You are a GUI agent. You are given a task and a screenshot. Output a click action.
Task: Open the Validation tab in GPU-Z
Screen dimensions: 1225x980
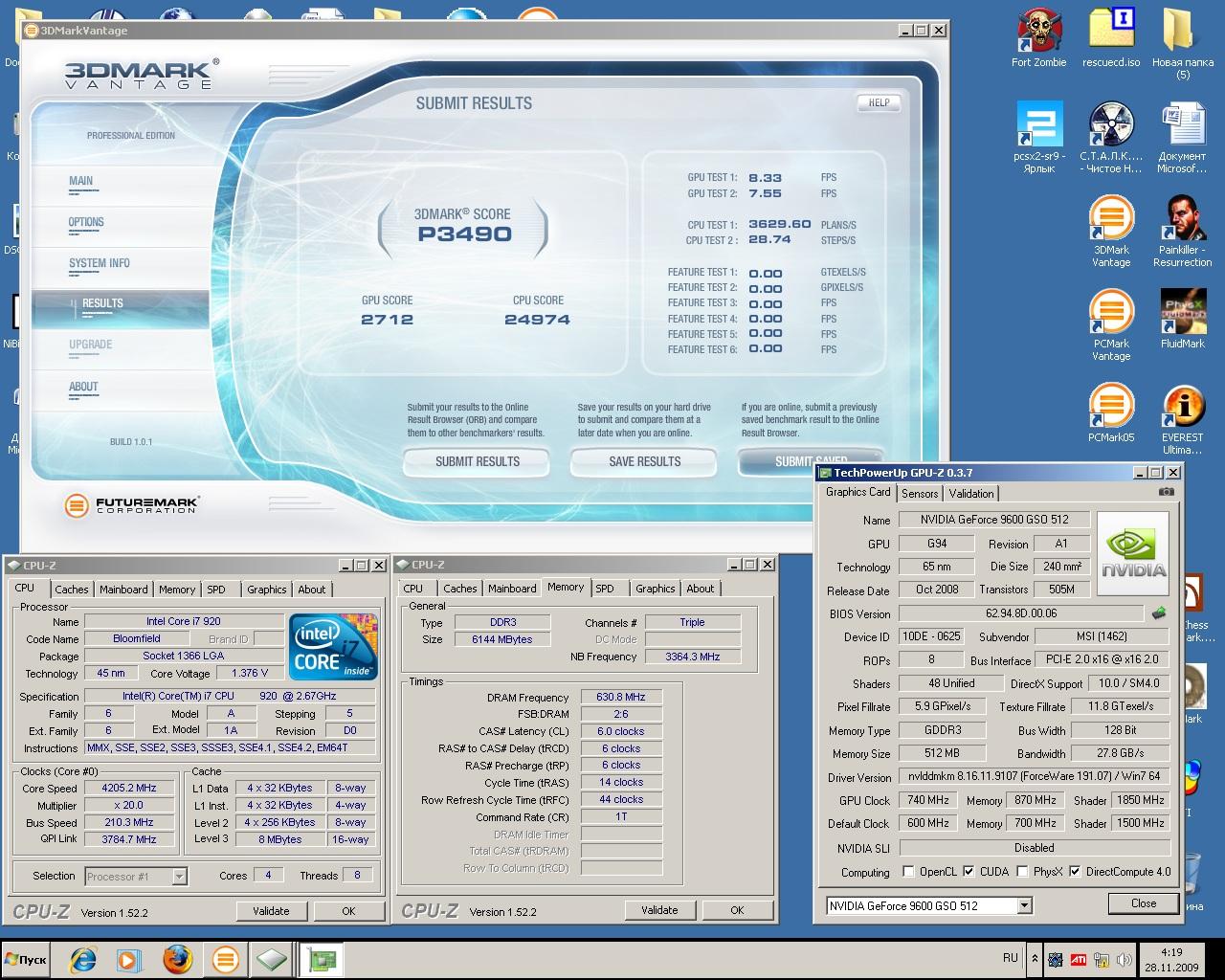click(x=971, y=494)
